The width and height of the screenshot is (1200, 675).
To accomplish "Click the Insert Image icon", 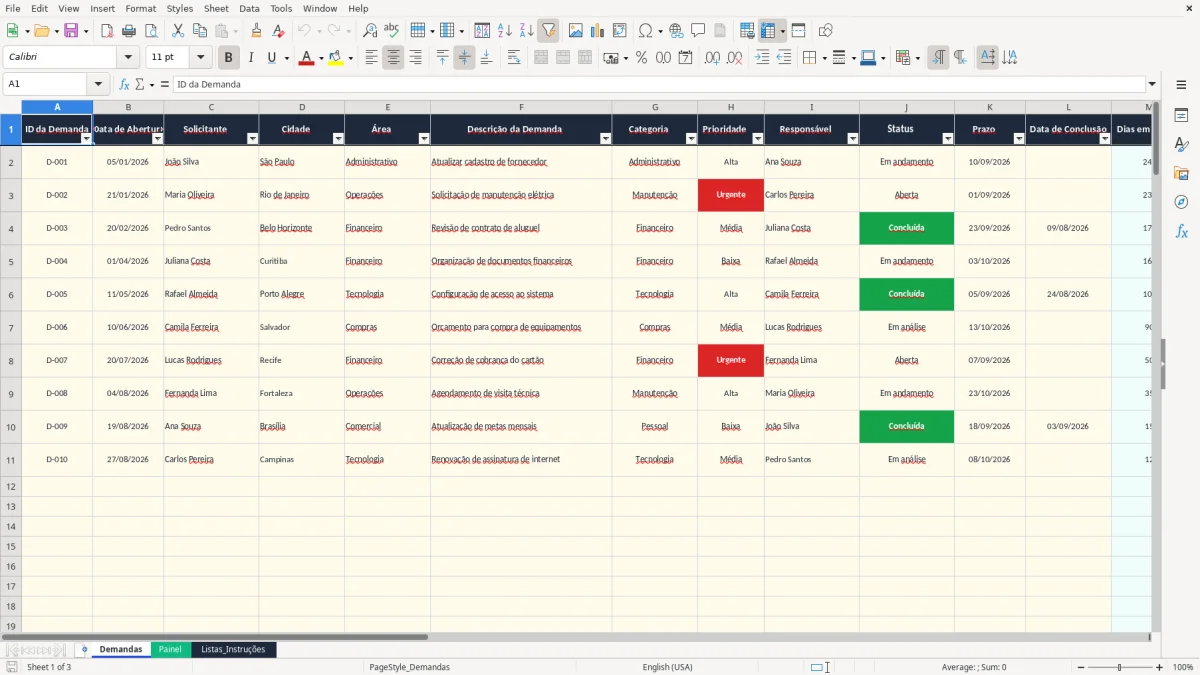I will pyautogui.click(x=576, y=31).
